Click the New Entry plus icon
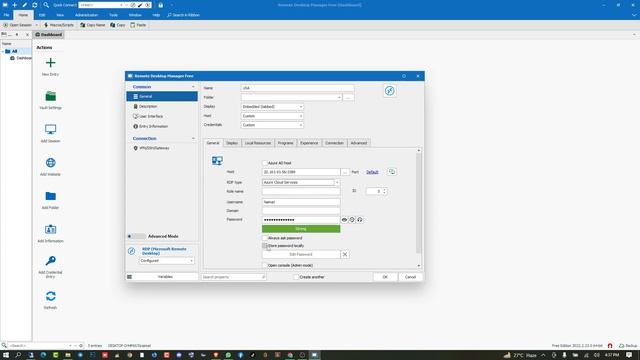The image size is (640, 360). point(50,63)
